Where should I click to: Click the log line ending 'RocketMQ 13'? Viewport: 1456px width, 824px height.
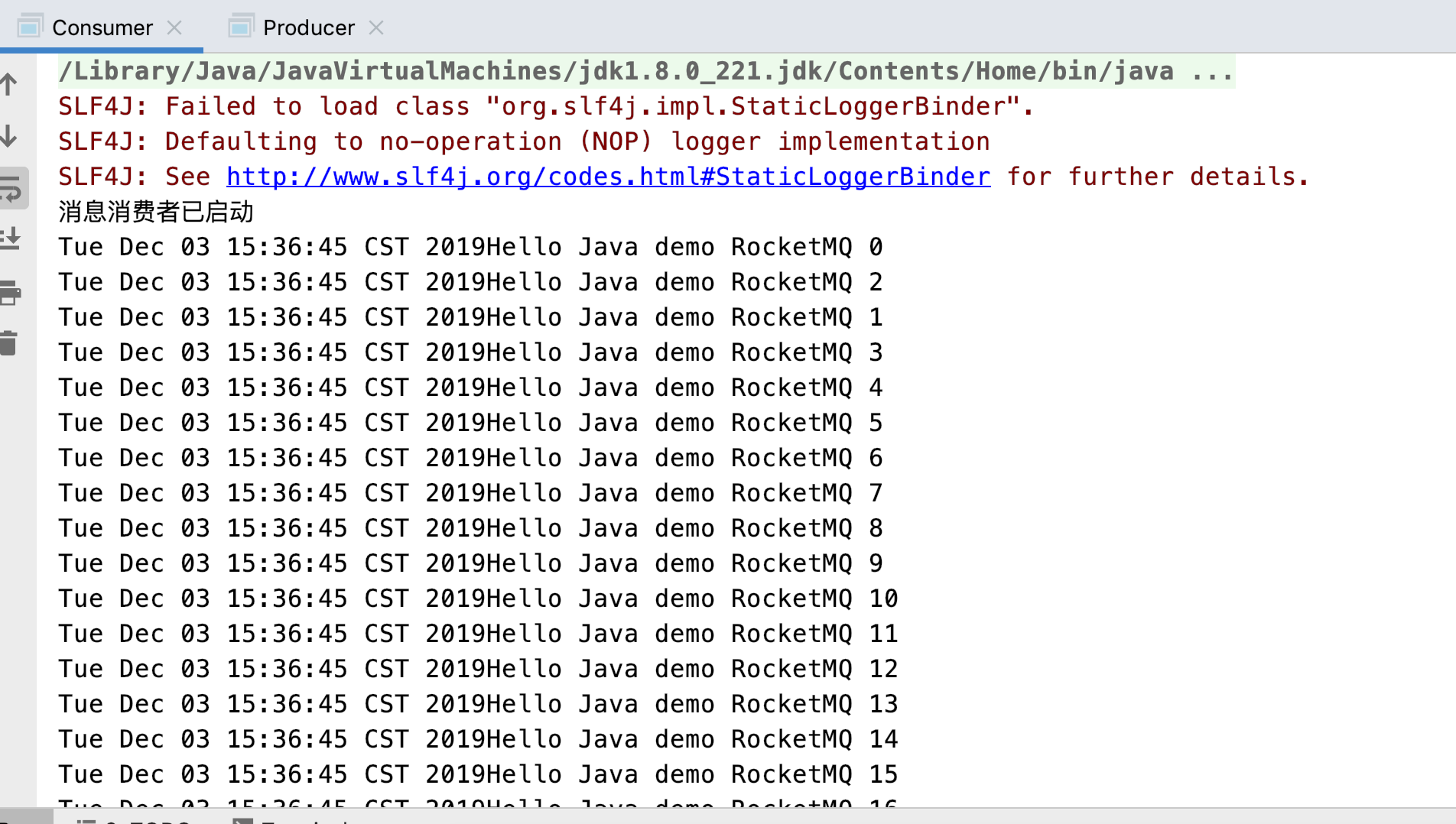coord(478,704)
